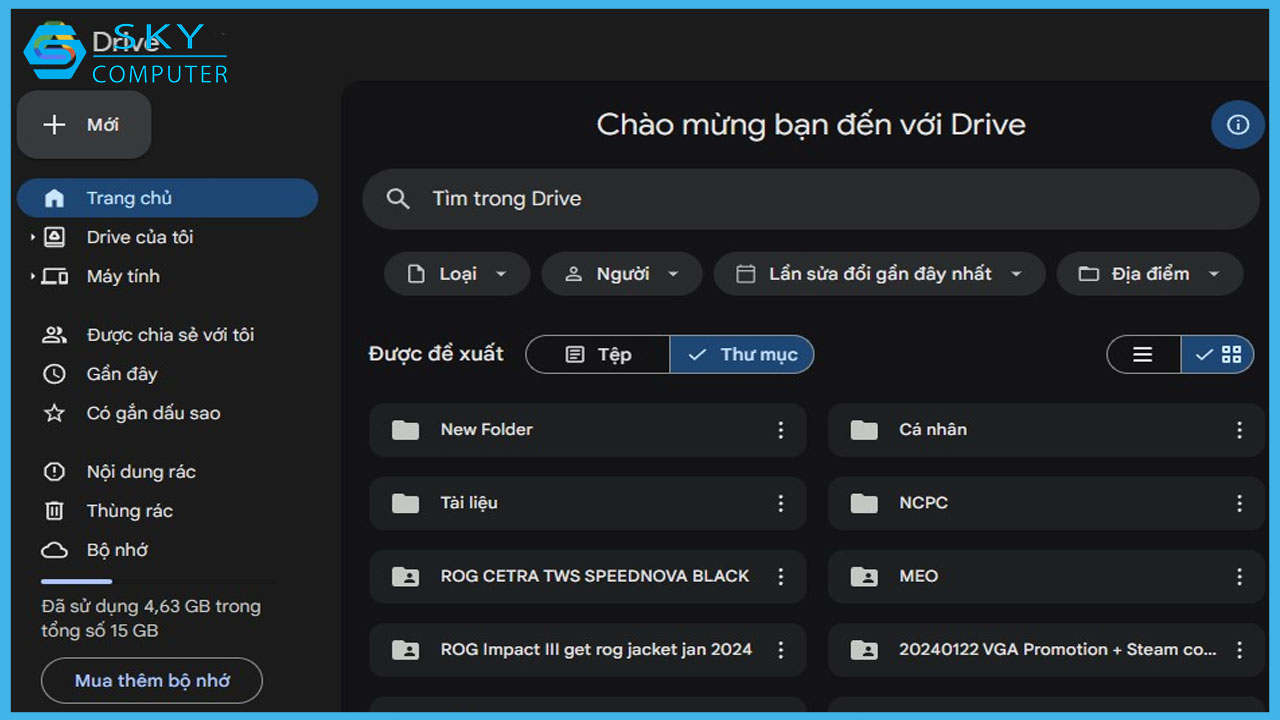Click the Tài liệu folder icon
Image resolution: width=1280 pixels, height=720 pixels.
405,503
